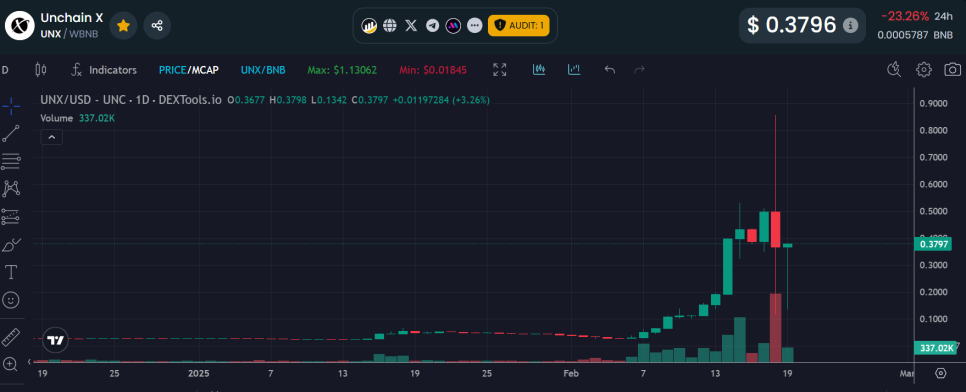Screen dimensions: 966x392
Task: Open the BscScan chart explorer icon
Action: pyautogui.click(x=369, y=25)
